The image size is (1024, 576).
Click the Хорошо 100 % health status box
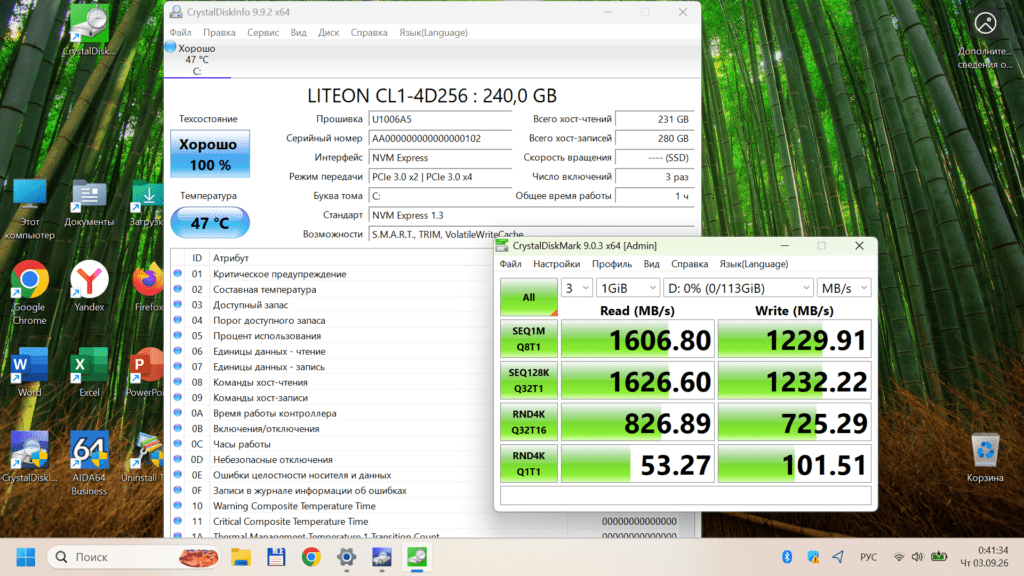coord(210,154)
